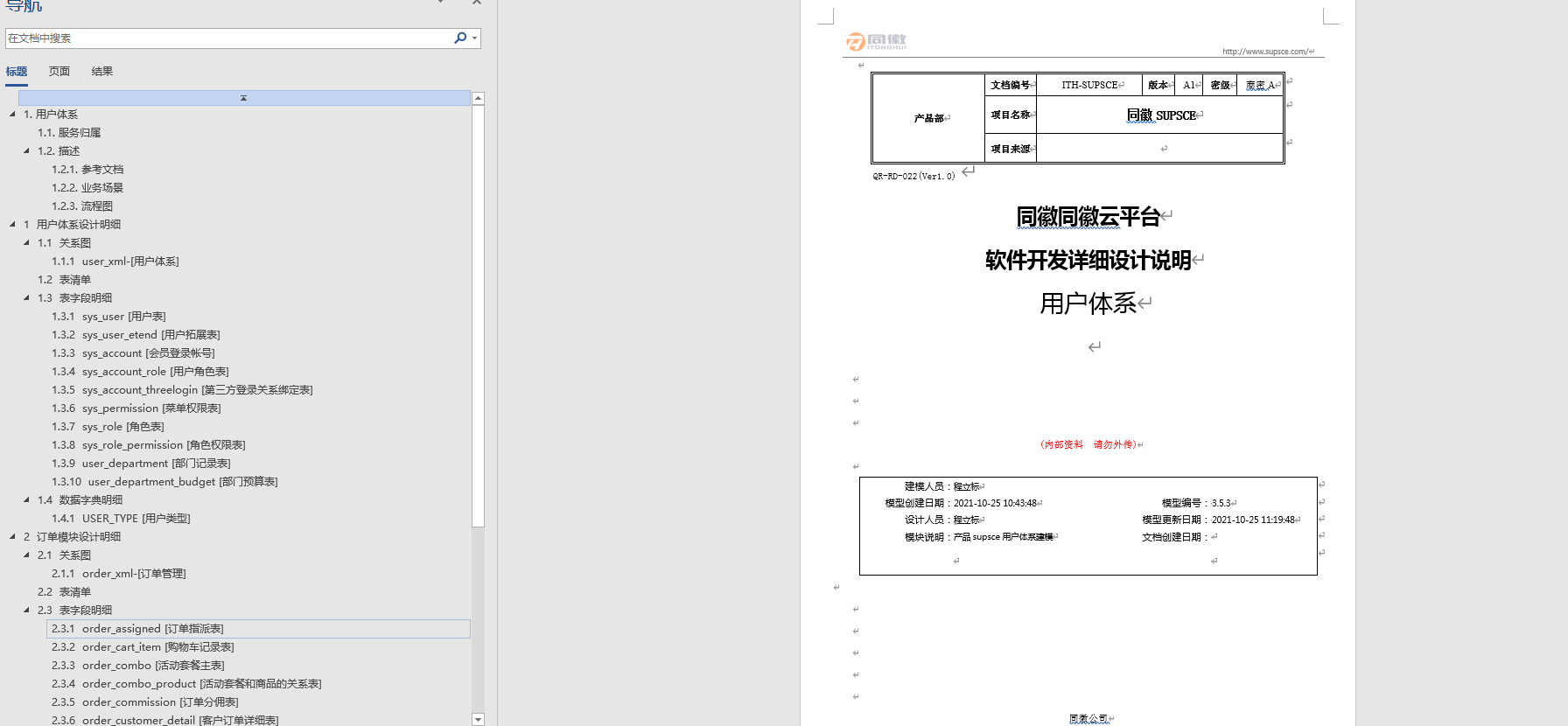Image resolution: width=1568 pixels, height=726 pixels.
Task: Select heading '2.1.1 order_xml-[订单管理]'
Action: pyautogui.click(x=119, y=574)
